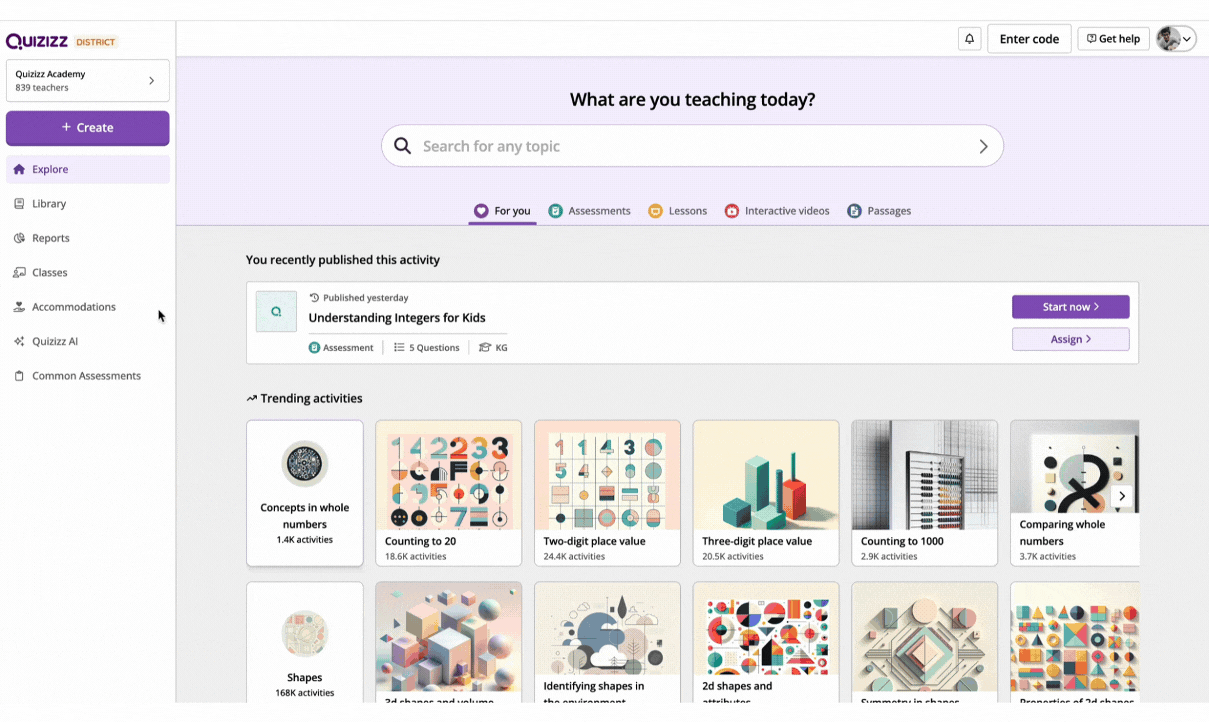The width and height of the screenshot is (1209, 722).
Task: Click the For you heart icon
Action: pos(481,211)
